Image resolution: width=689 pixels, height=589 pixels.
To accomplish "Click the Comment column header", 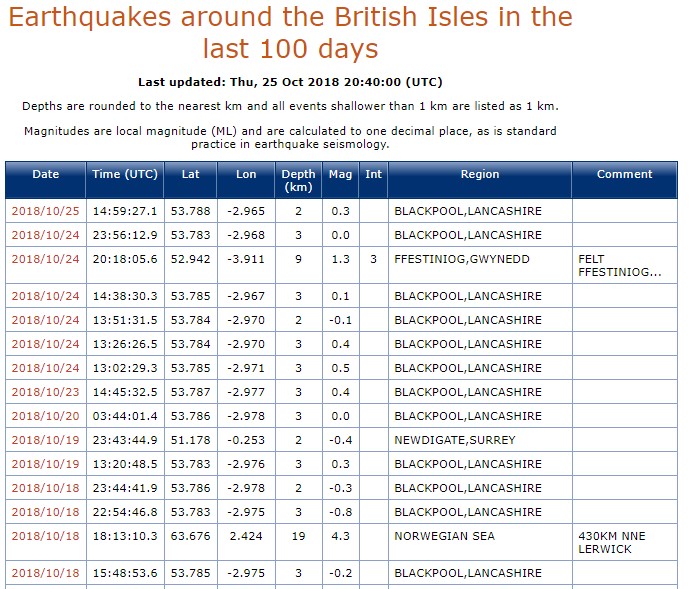I will (x=625, y=174).
